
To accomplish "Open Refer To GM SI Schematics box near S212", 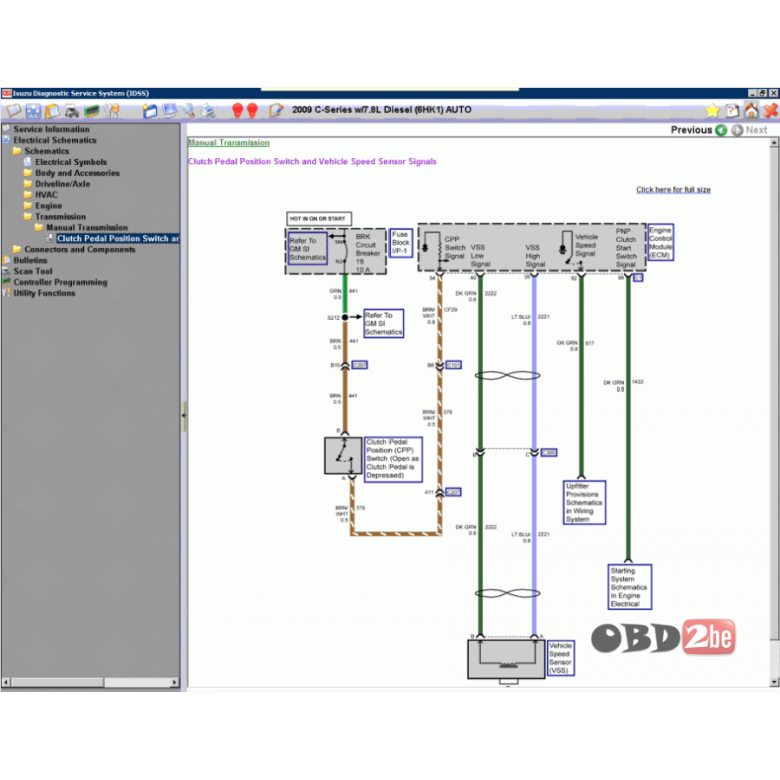I will [x=384, y=323].
